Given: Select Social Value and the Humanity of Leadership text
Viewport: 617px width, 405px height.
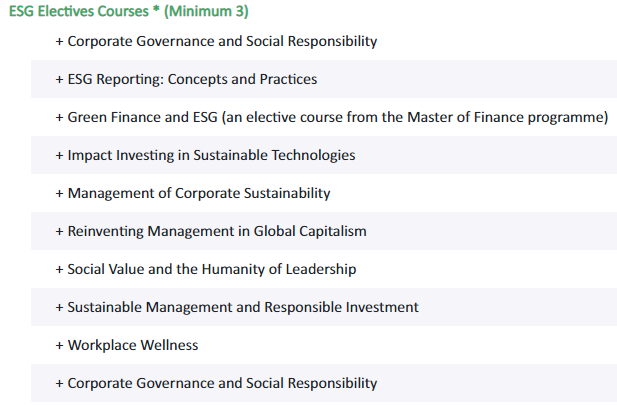Looking at the screenshot, I should click(x=212, y=269).
